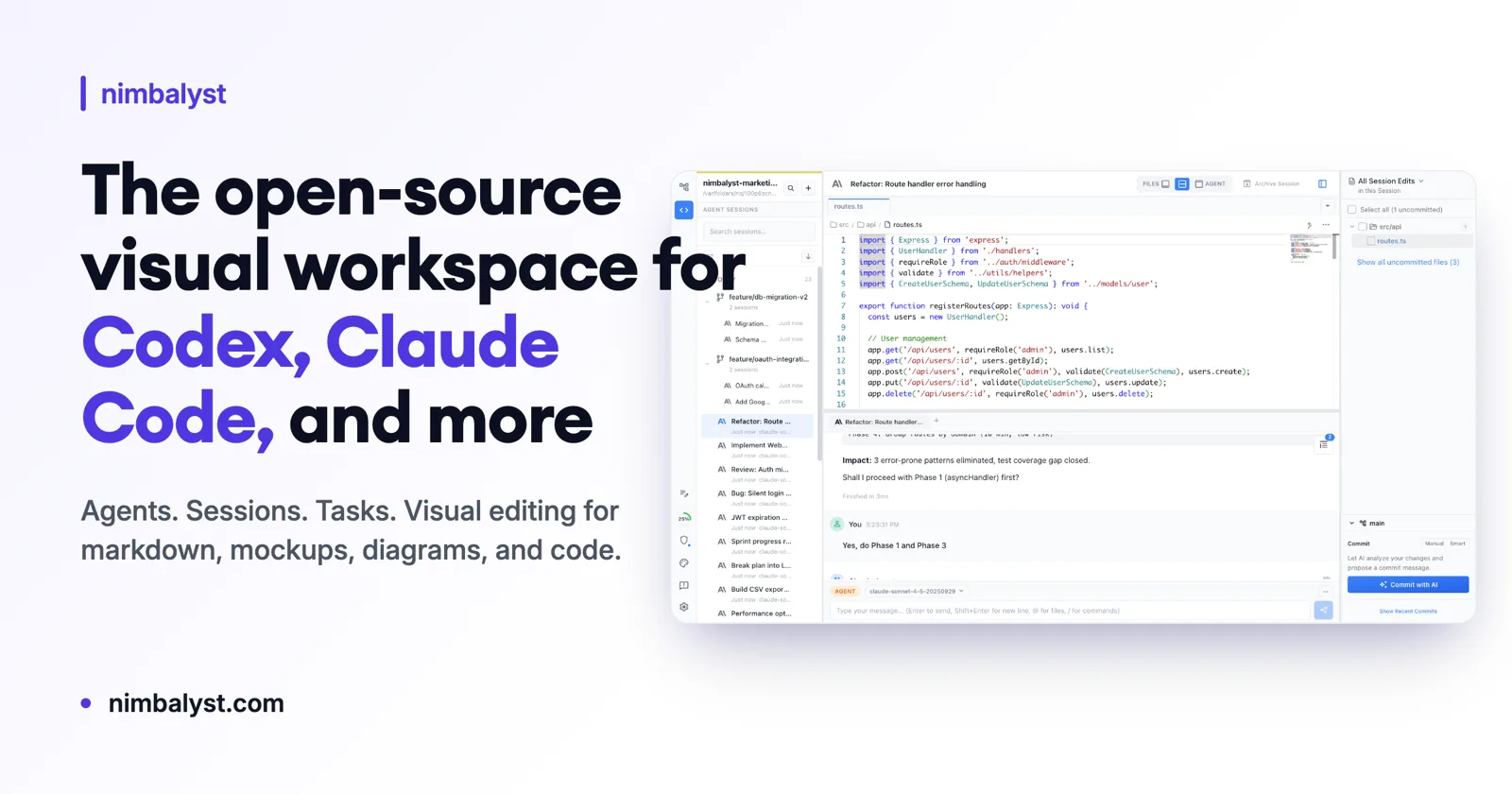Toggle the right side panel icon
Viewport: 1512px width, 794px height.
click(1322, 183)
